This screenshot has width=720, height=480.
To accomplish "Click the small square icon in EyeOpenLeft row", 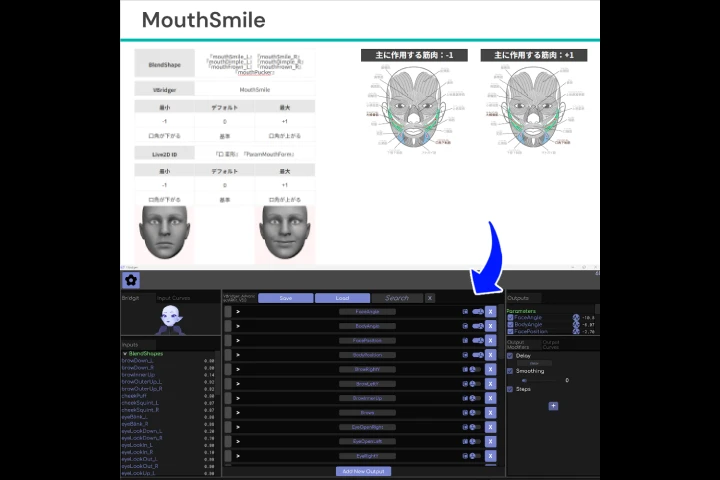I will [465, 441].
